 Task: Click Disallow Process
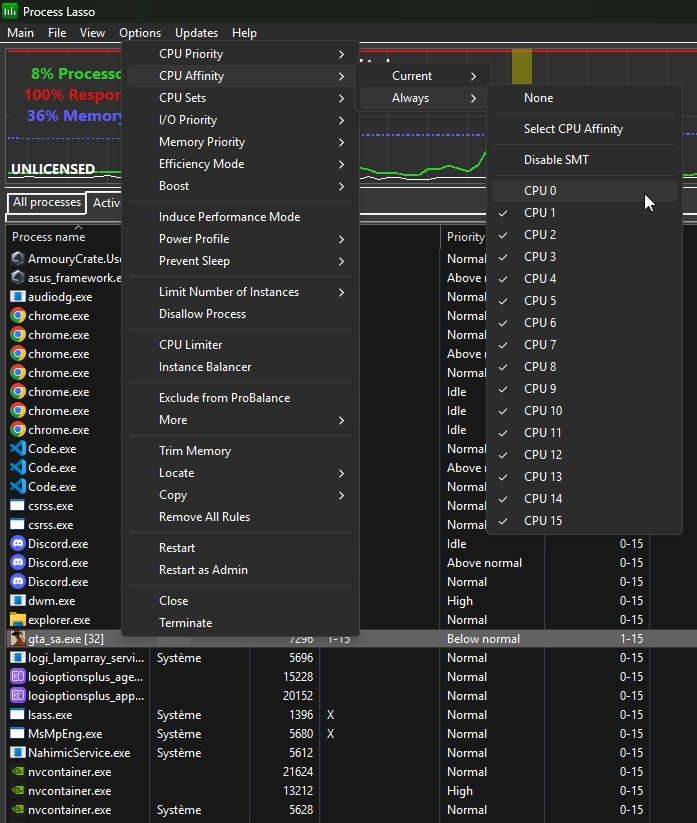point(240,314)
